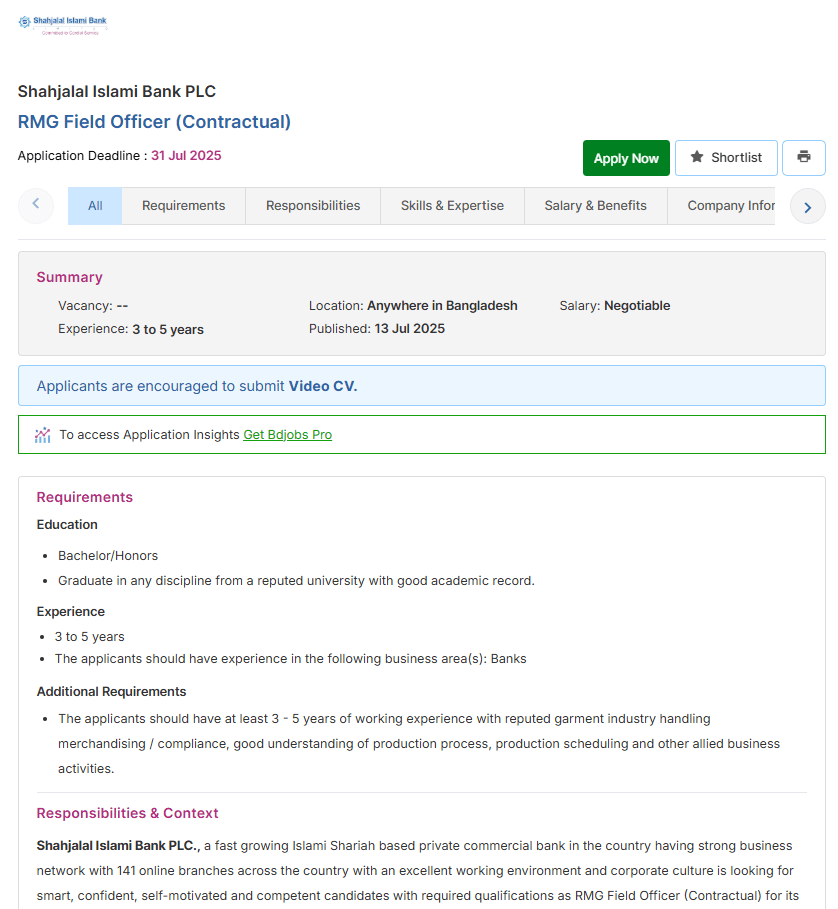
Task: Click the Summary section heading
Action: pos(69,277)
